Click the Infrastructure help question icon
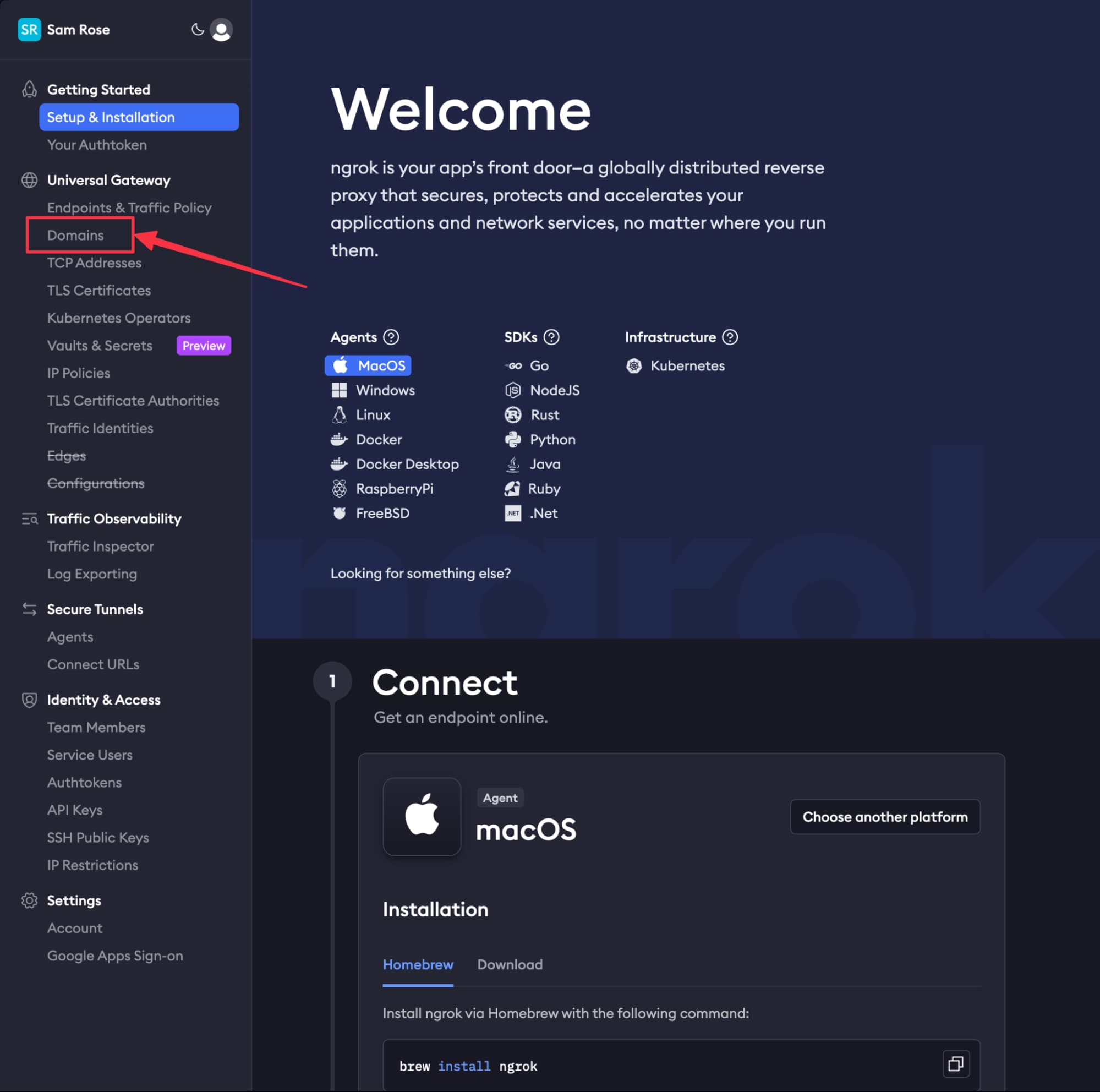 tap(730, 337)
